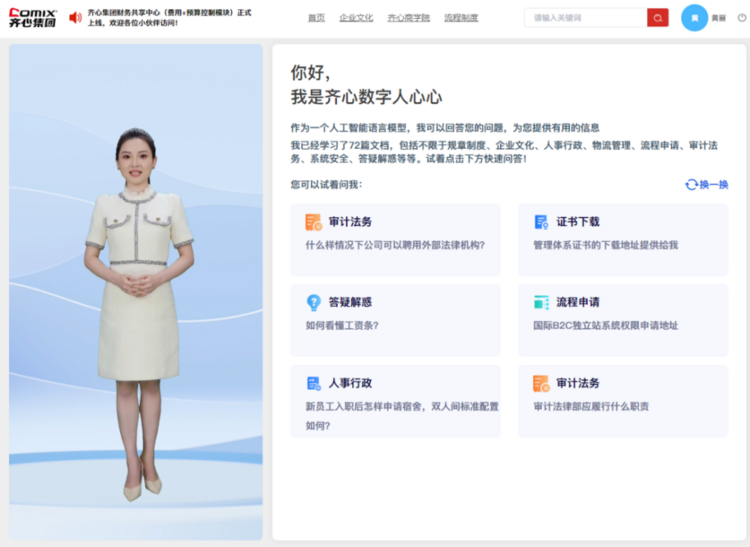Image resolution: width=750 pixels, height=547 pixels.
Task: Click the power logout icon
Action: tap(741, 18)
